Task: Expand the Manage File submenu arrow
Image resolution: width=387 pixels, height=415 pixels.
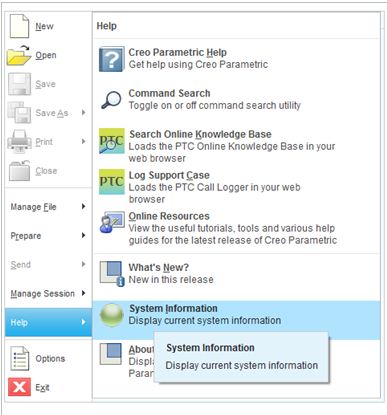Action: [x=83, y=206]
